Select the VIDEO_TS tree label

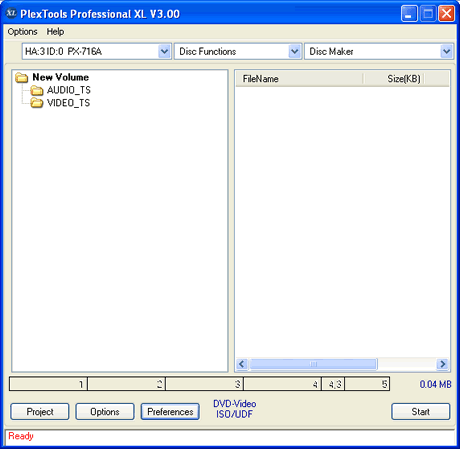click(x=68, y=103)
